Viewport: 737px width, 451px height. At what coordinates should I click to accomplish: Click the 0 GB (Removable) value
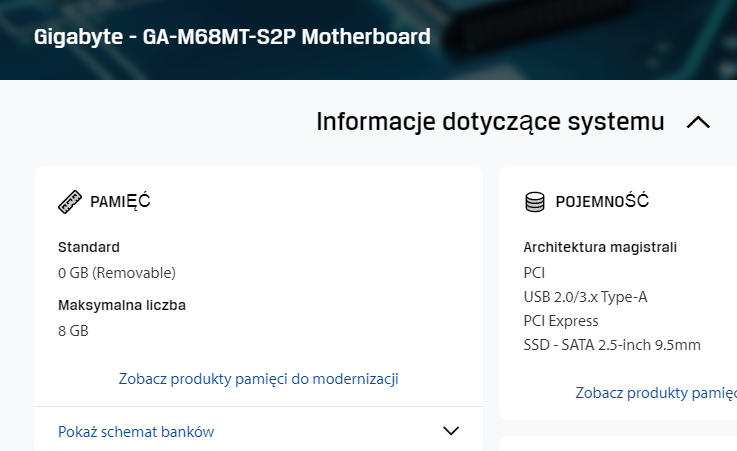click(x=117, y=273)
